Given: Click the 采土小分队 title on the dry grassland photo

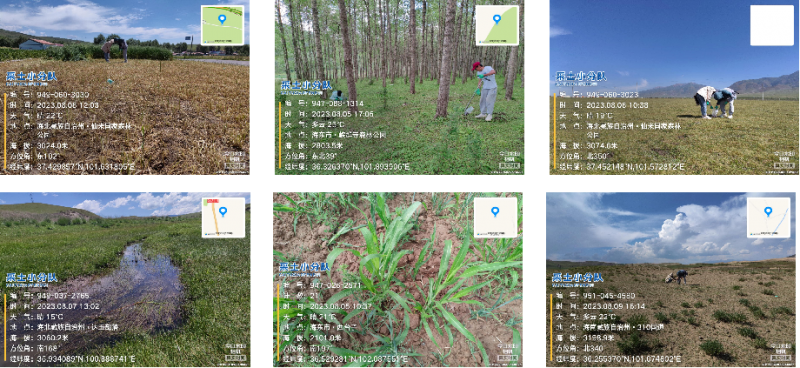Looking at the screenshot, I should 32,77.
